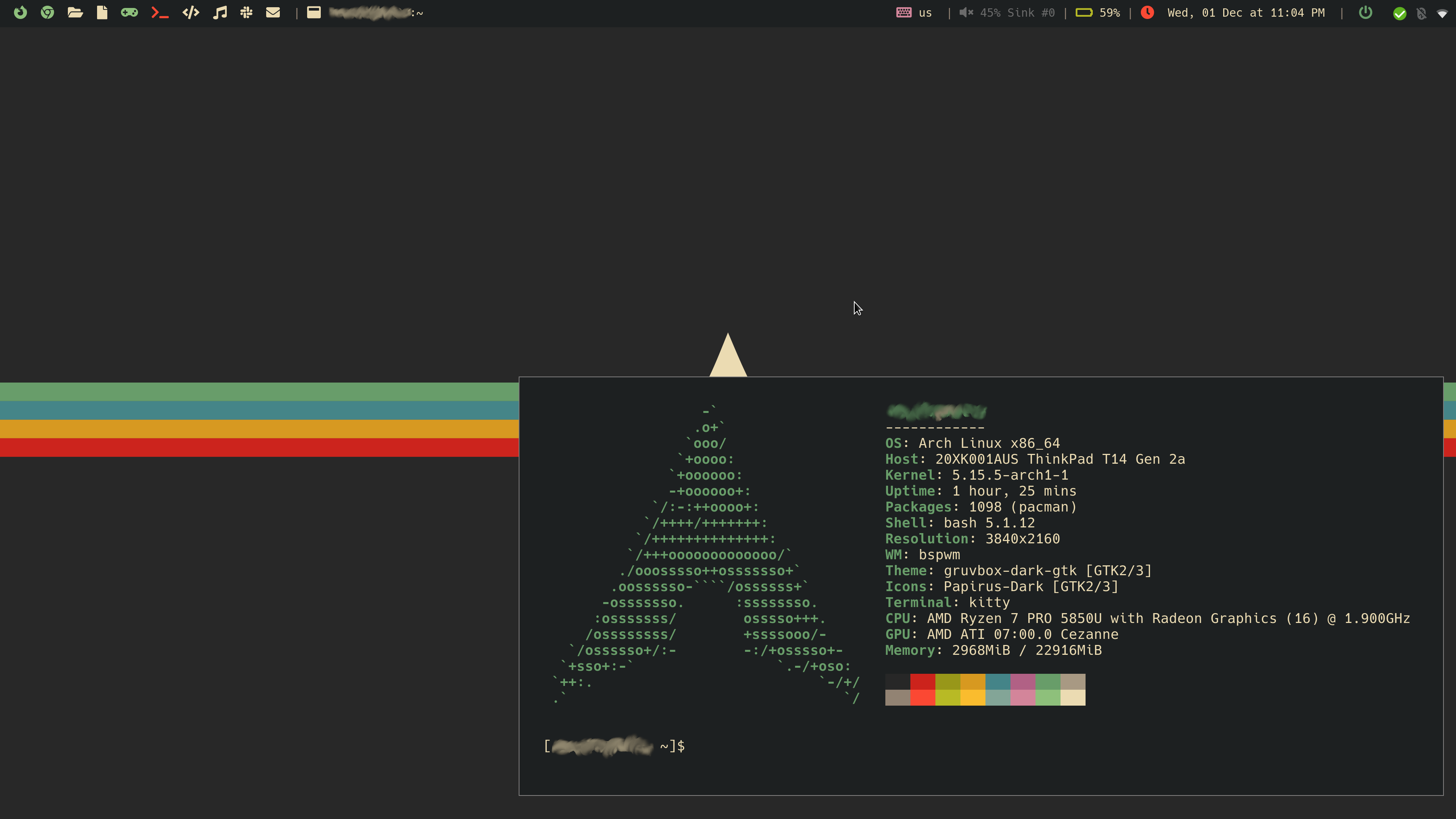Screen dimensions: 1456x819
Task: Click the bright yellow swatch in bottom row
Action: [x=973, y=698]
